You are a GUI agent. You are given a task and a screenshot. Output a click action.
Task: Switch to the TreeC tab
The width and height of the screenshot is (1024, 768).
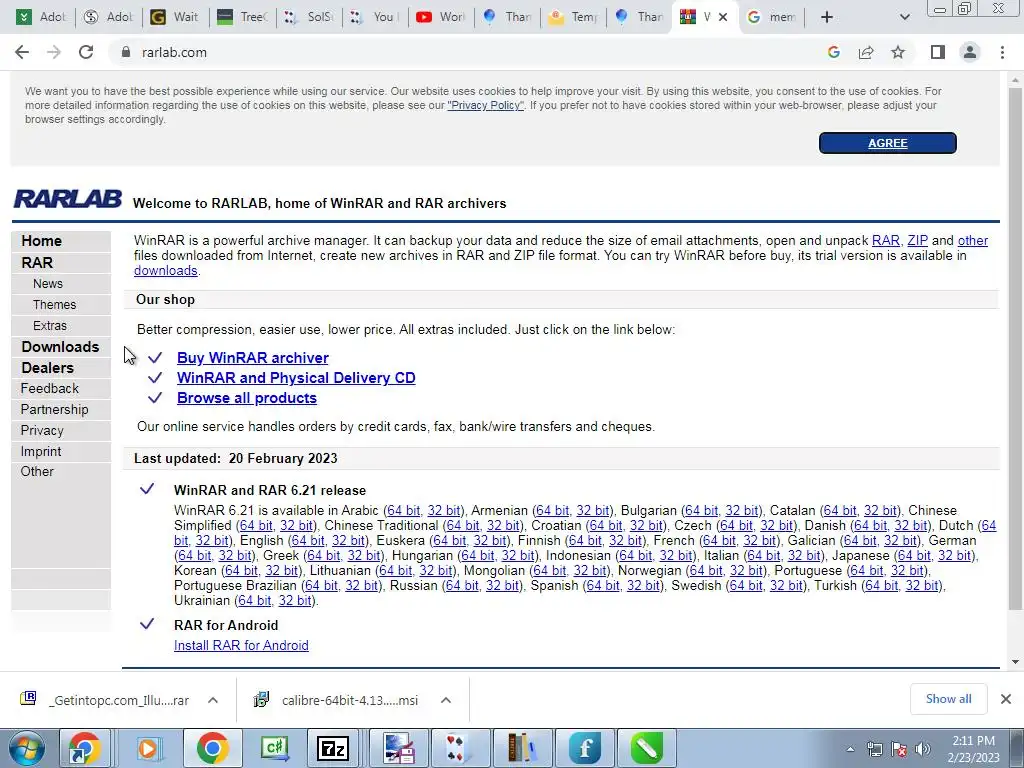pyautogui.click(x=241, y=17)
